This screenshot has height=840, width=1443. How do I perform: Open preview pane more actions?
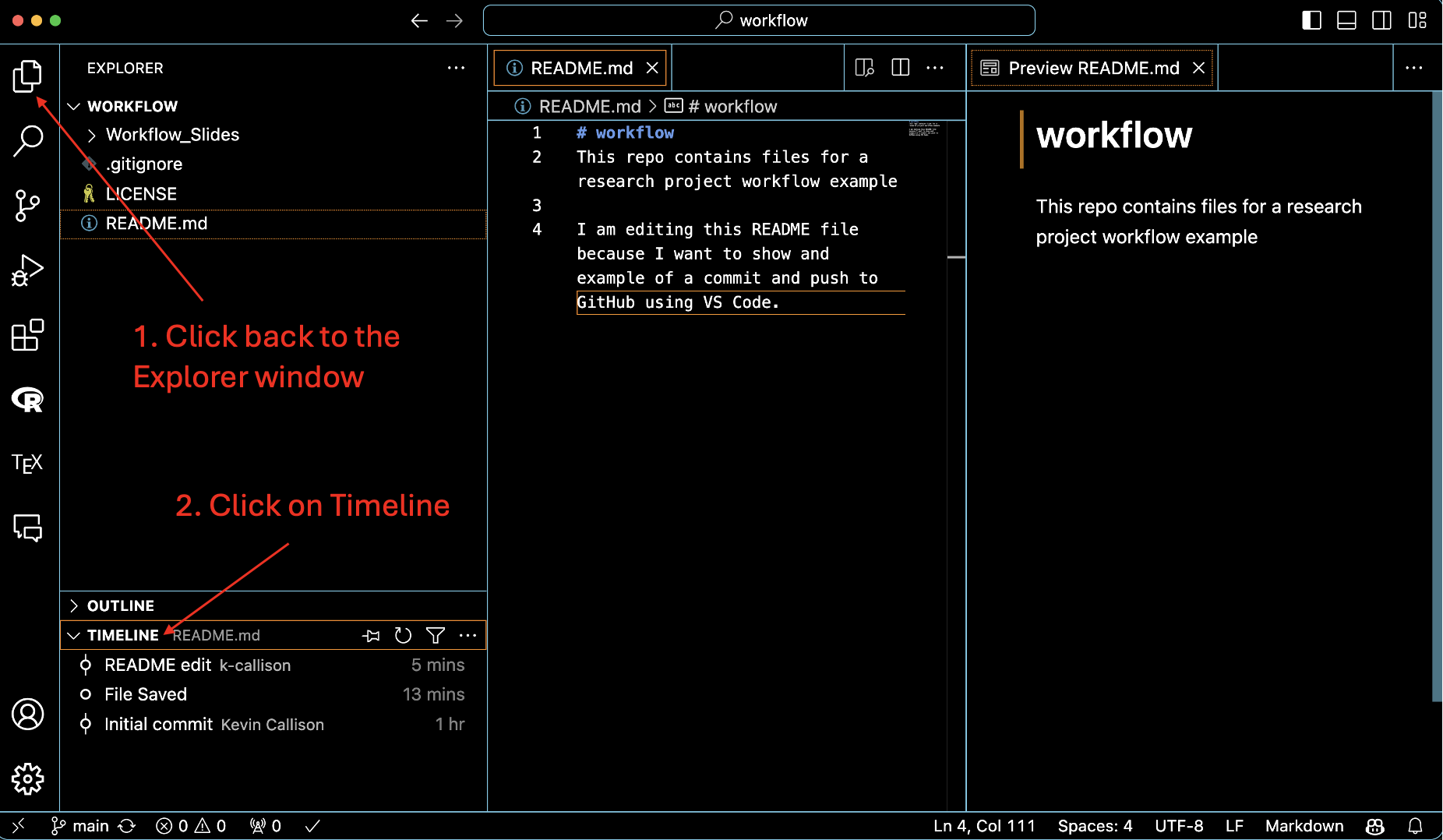(1414, 68)
